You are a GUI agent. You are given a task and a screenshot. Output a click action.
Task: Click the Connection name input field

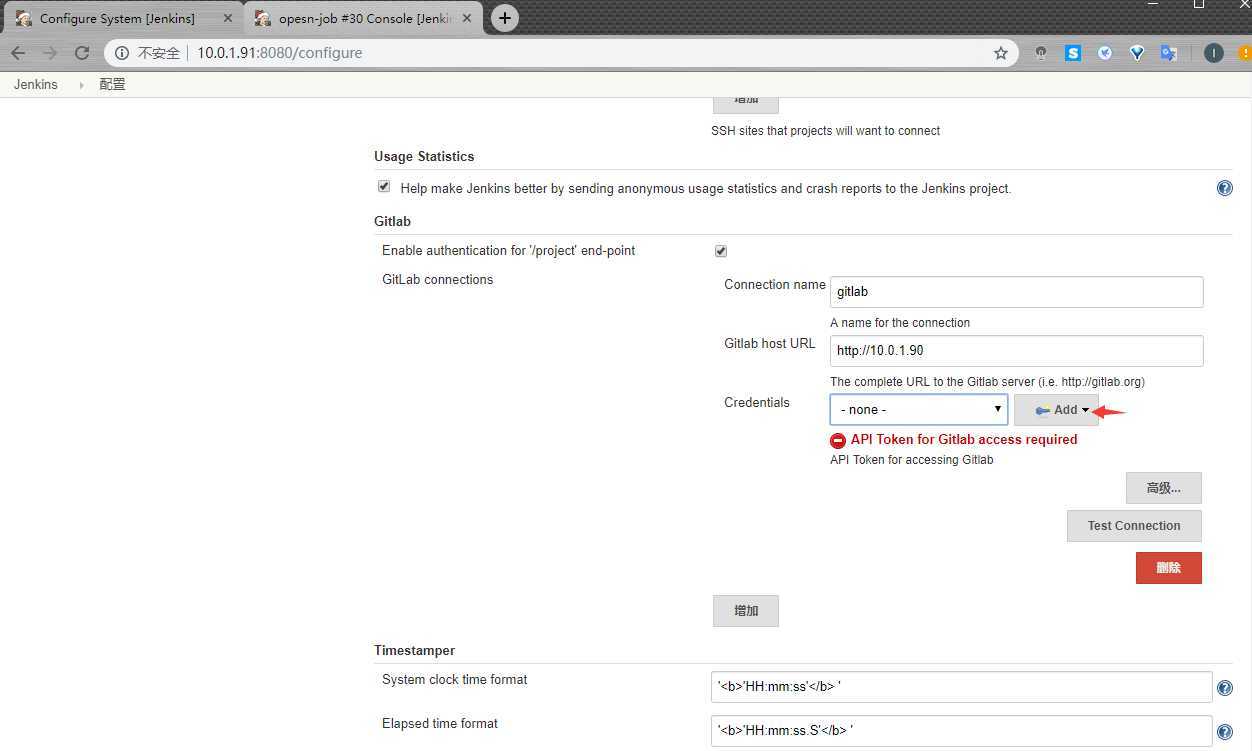(x=1016, y=292)
